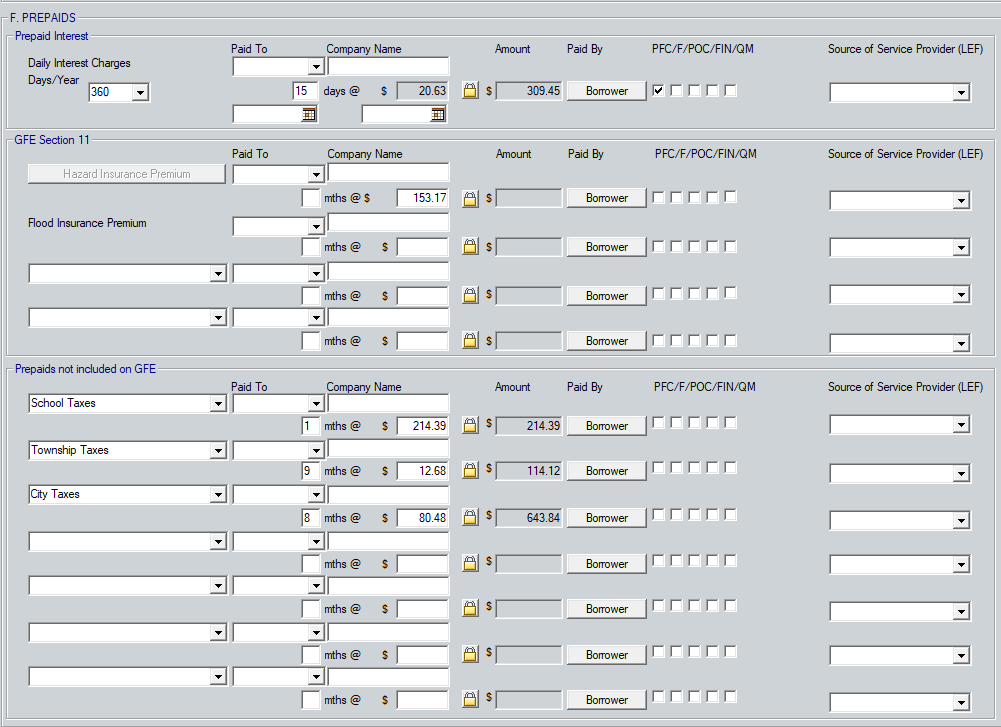This screenshot has width=1001, height=727.
Task: Click the Hazard Insurance Premium button
Action: (126, 174)
